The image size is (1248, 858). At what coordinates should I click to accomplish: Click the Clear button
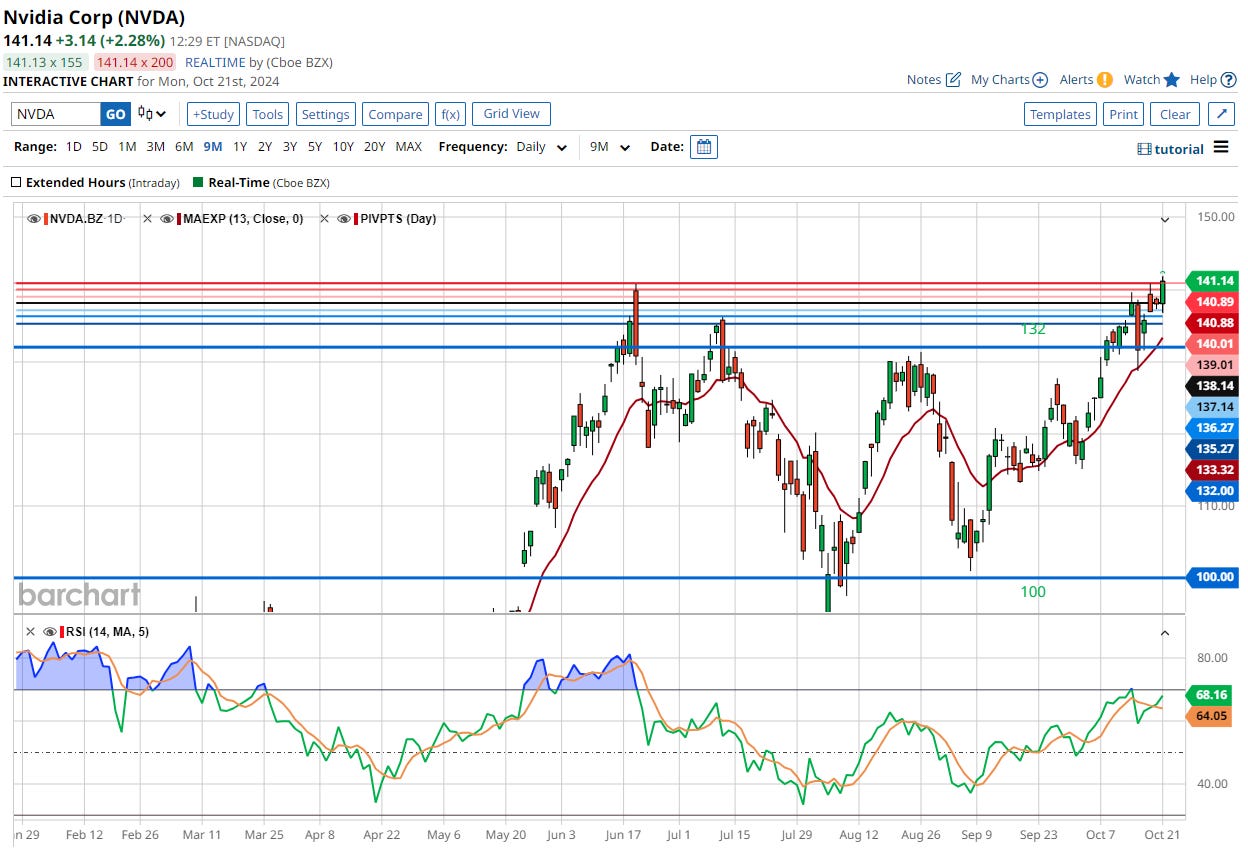(1175, 114)
